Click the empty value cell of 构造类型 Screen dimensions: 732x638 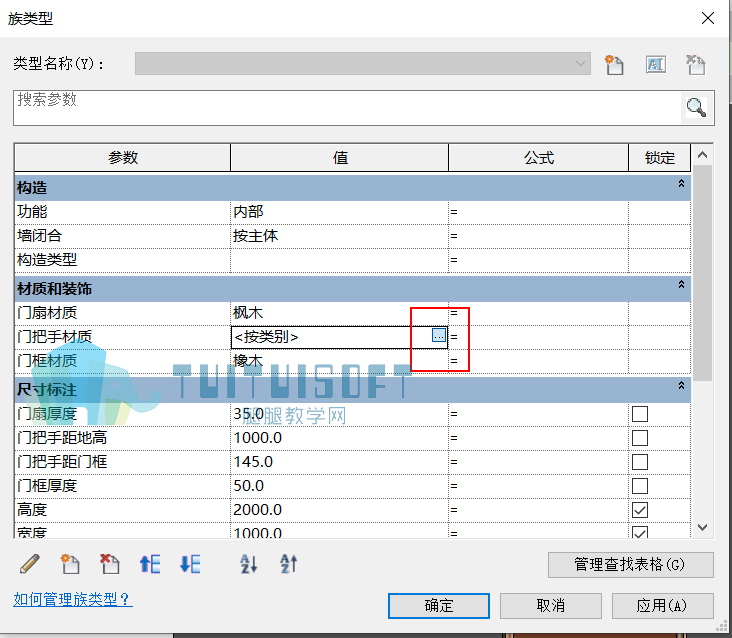339,260
